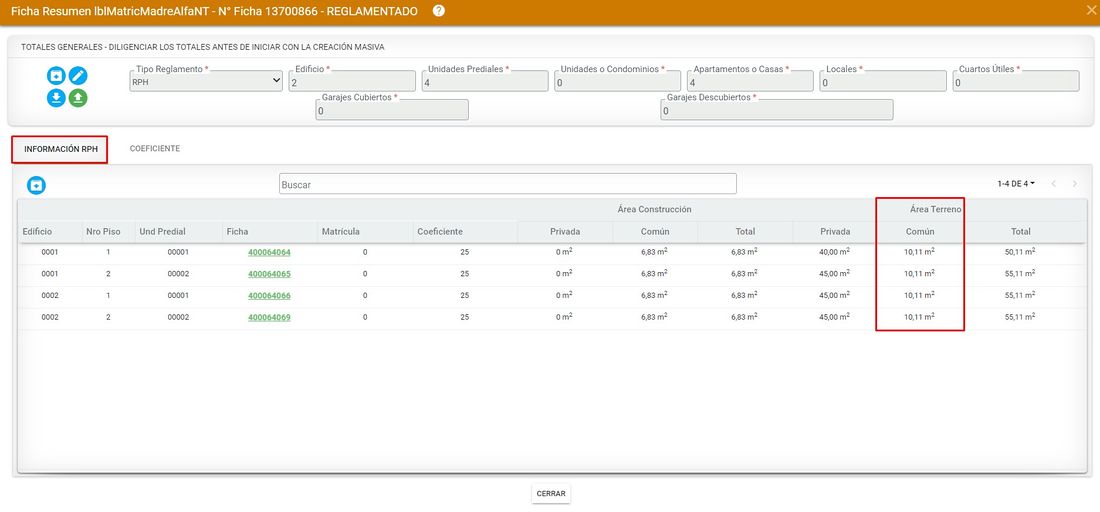The height and width of the screenshot is (512, 1100).
Task: Click the CERRAR button
Action: [551, 494]
